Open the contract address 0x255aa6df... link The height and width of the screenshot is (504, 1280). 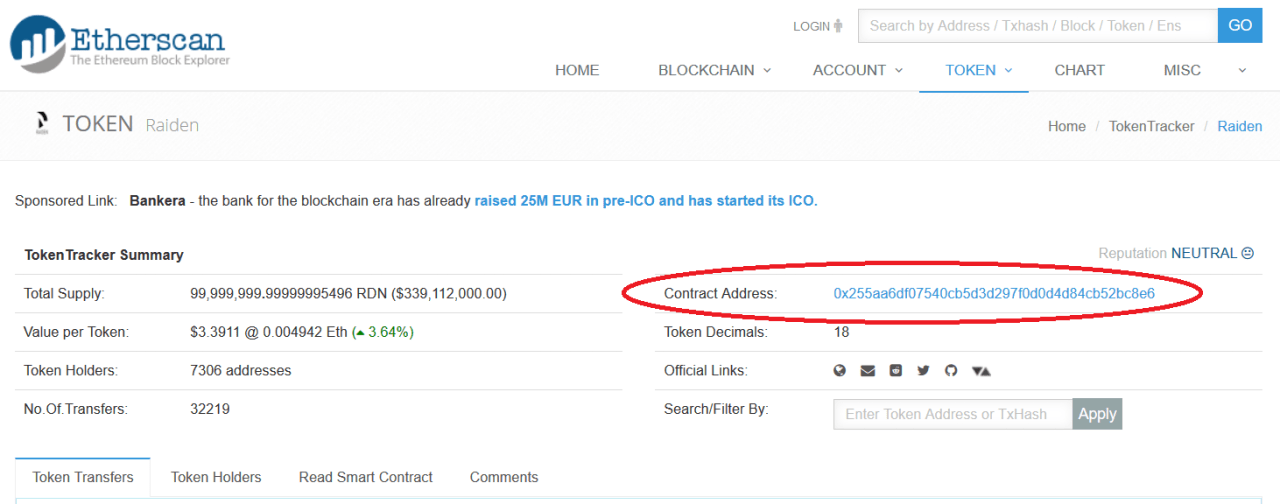click(x=994, y=293)
